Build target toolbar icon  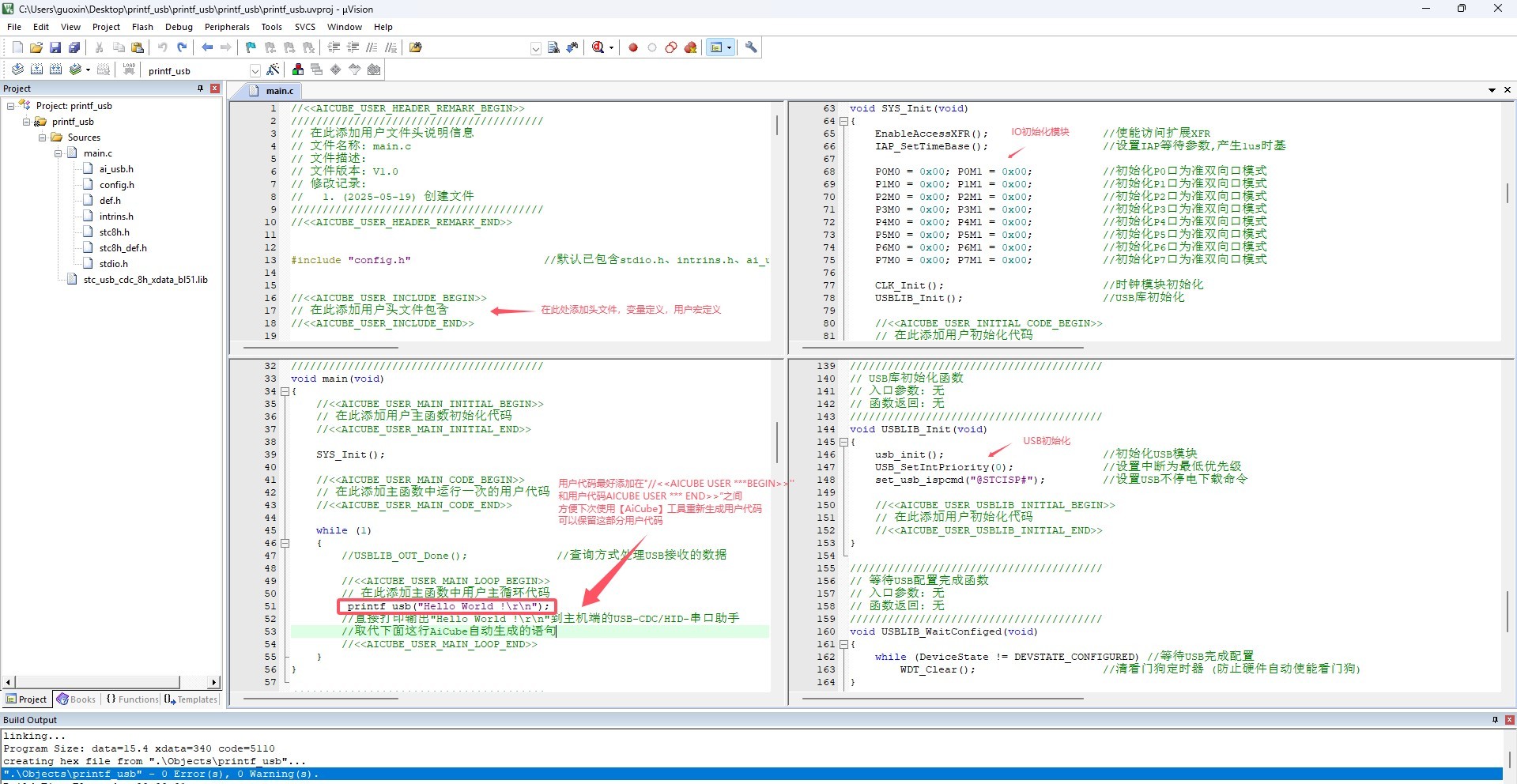pos(36,70)
